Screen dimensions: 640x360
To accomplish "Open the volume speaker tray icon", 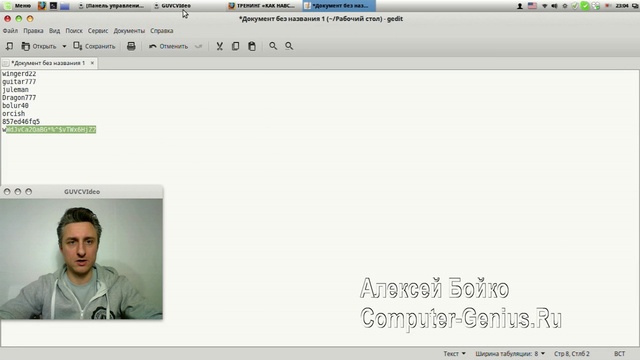I will pos(554,6).
